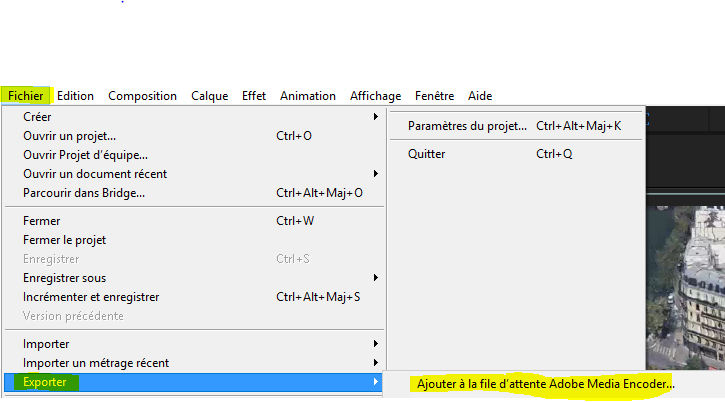Image resolution: width=725 pixels, height=402 pixels.
Task: Choose Ouvrir Projet d'équipe...
Action: pos(193,155)
